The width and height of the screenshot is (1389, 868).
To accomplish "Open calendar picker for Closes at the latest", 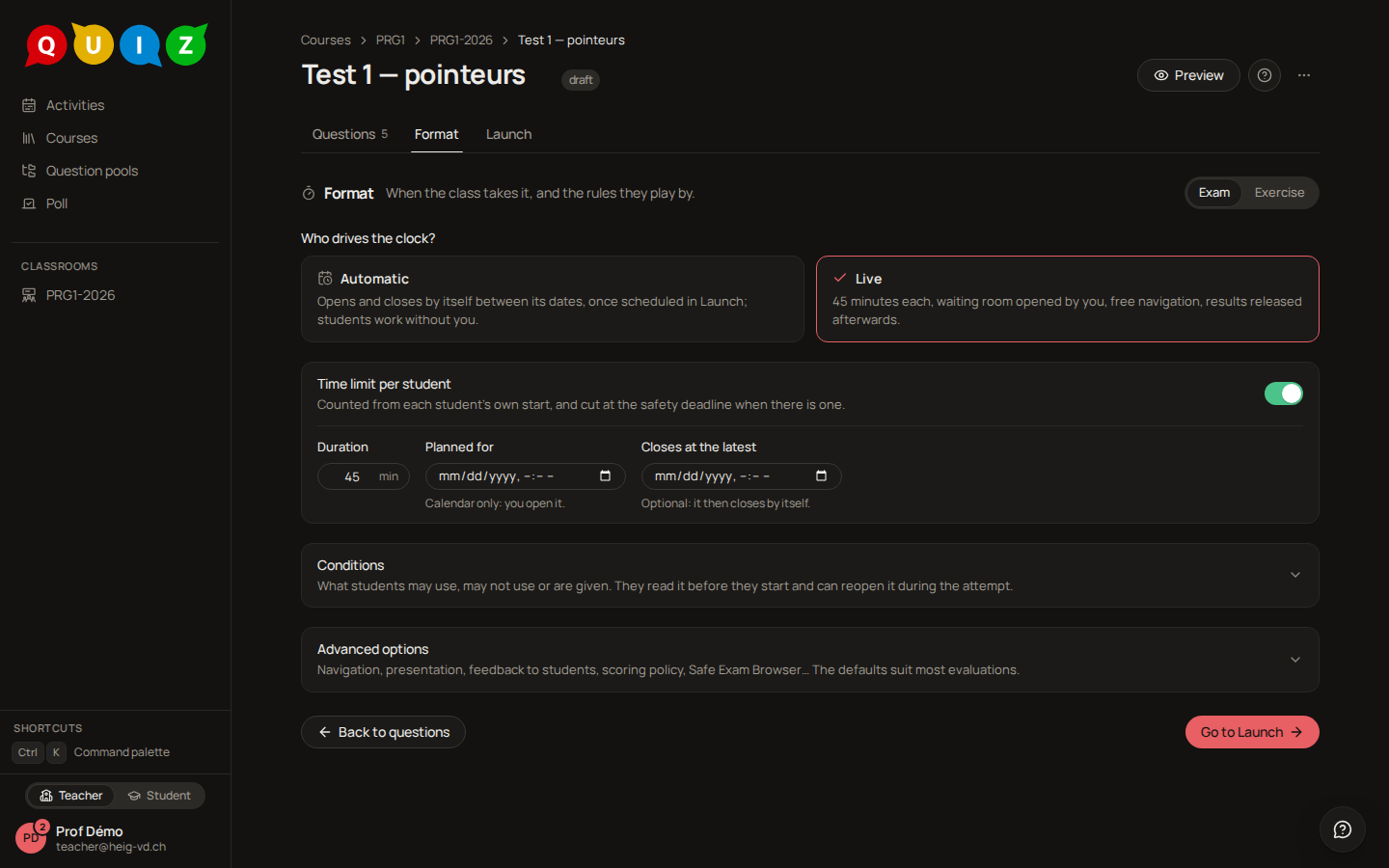I will coord(822,476).
